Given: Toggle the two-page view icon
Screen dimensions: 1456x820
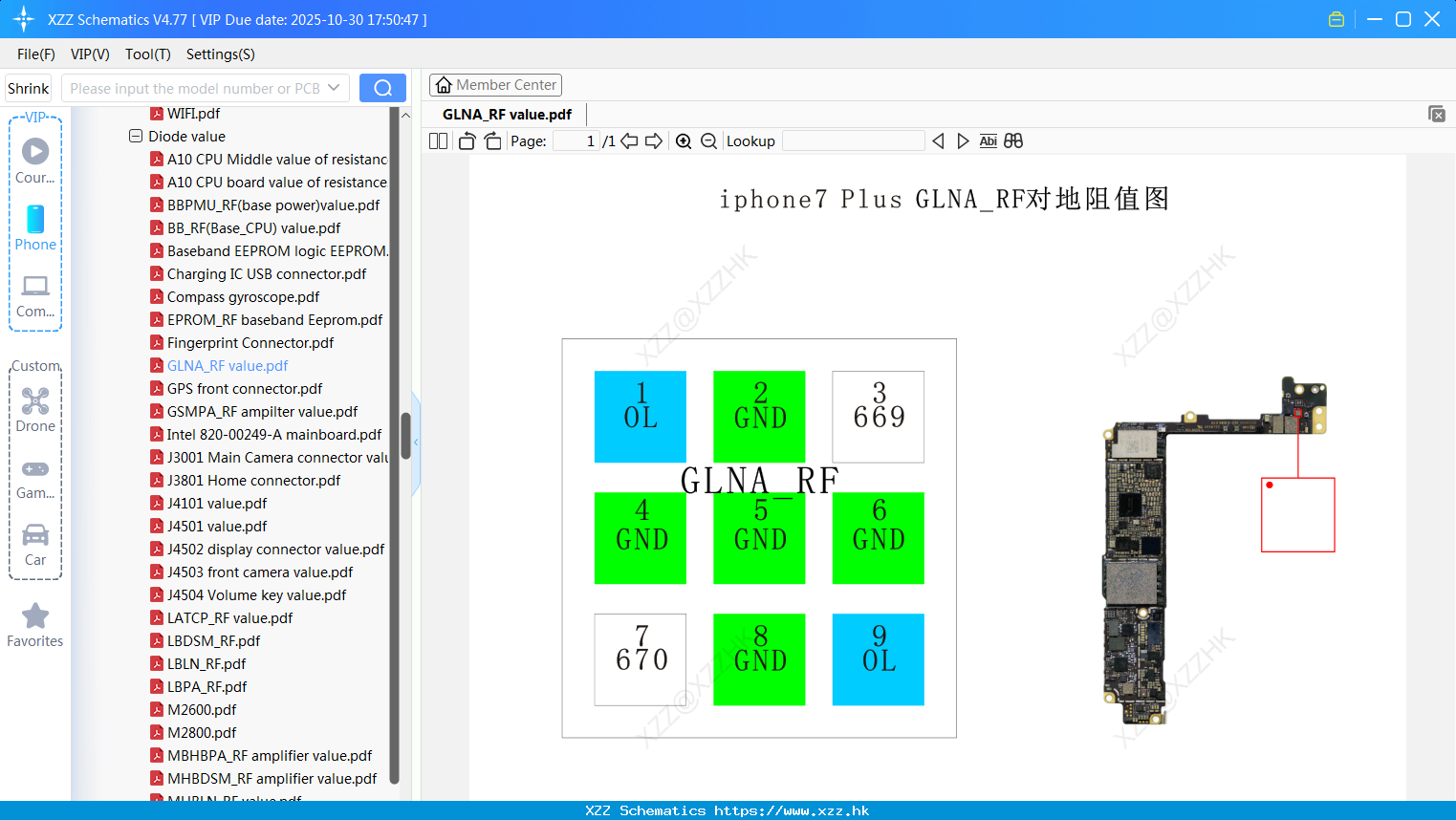Looking at the screenshot, I should (438, 141).
